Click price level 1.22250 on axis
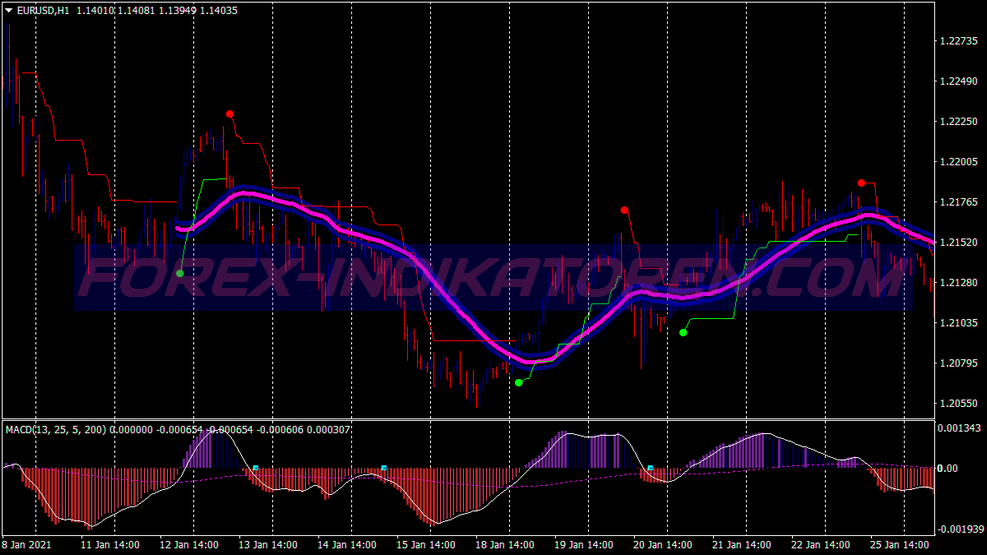Screen dimensions: 987x555 [x=959, y=121]
